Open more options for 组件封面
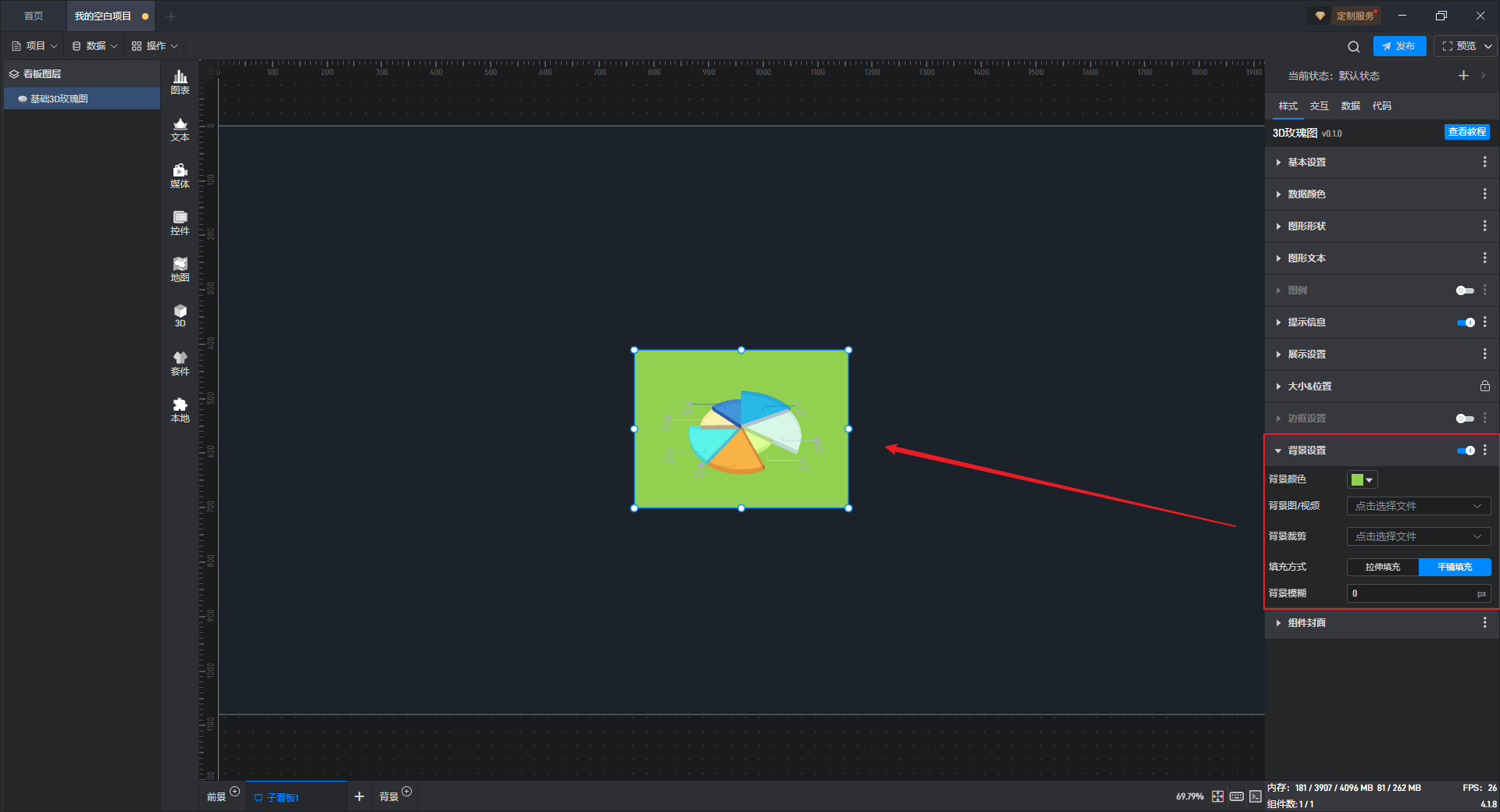 1484,622
